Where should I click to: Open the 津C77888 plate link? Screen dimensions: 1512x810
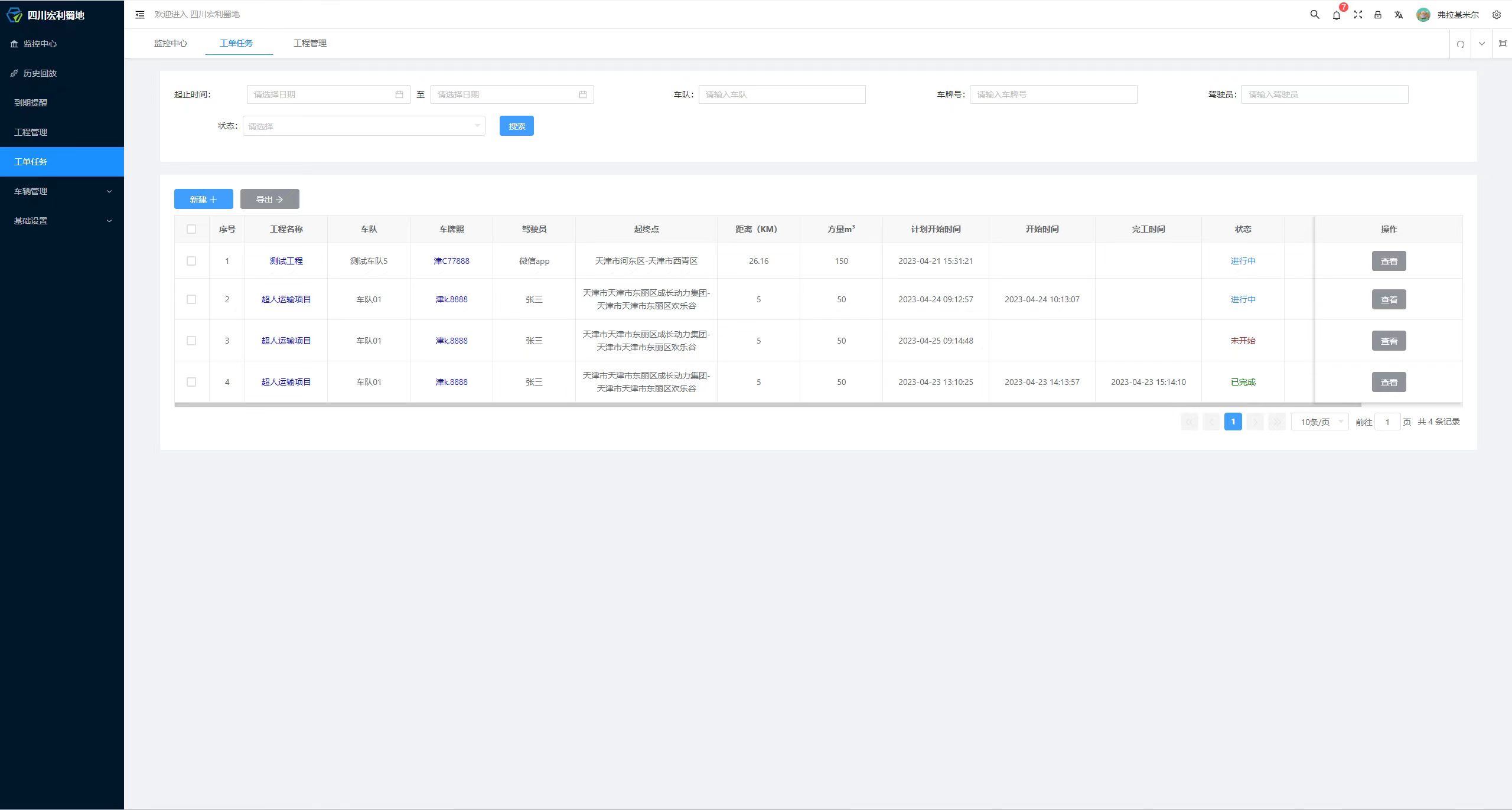[452, 261]
